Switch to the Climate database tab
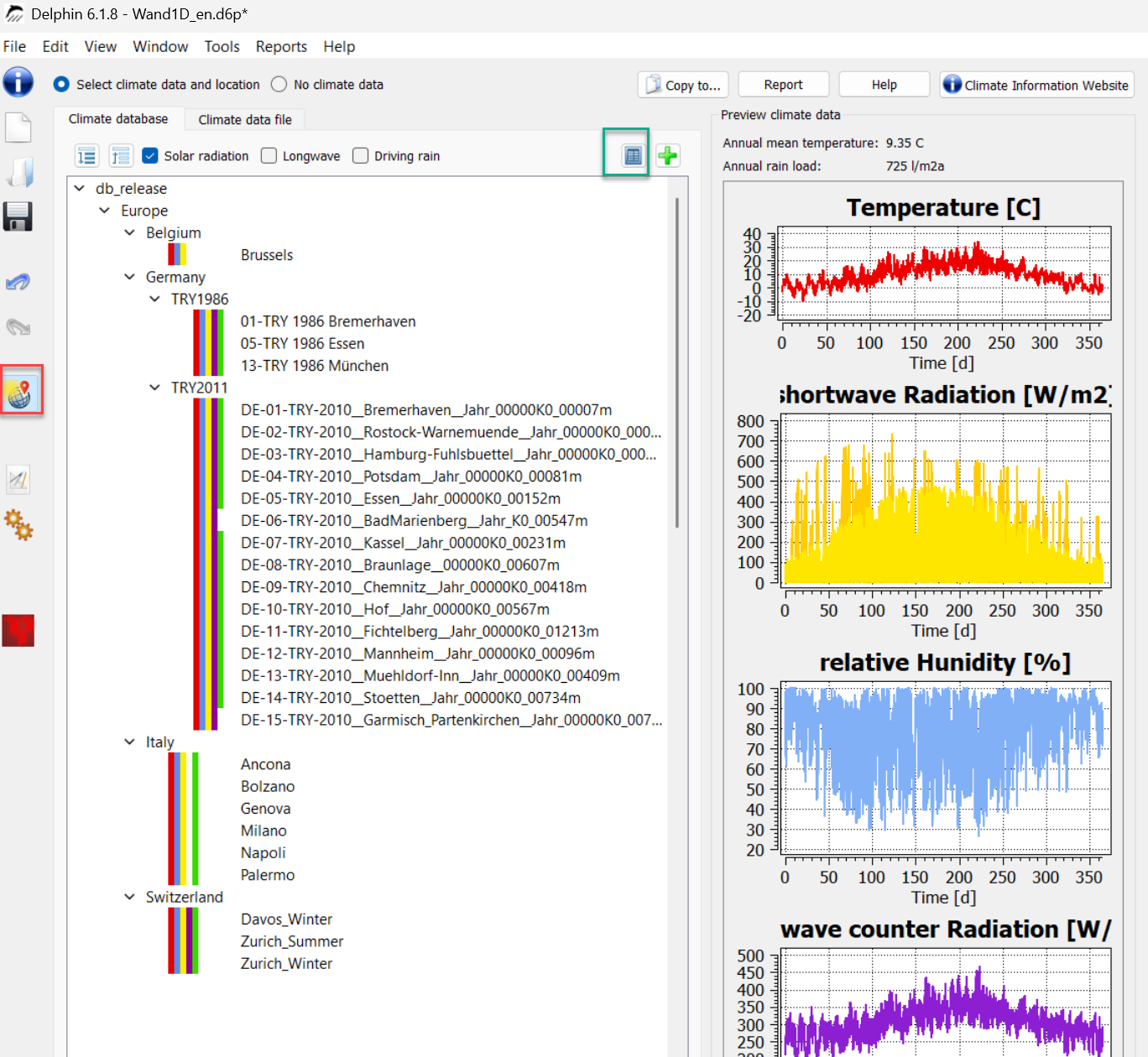The width and height of the screenshot is (1148, 1057). 118,119
